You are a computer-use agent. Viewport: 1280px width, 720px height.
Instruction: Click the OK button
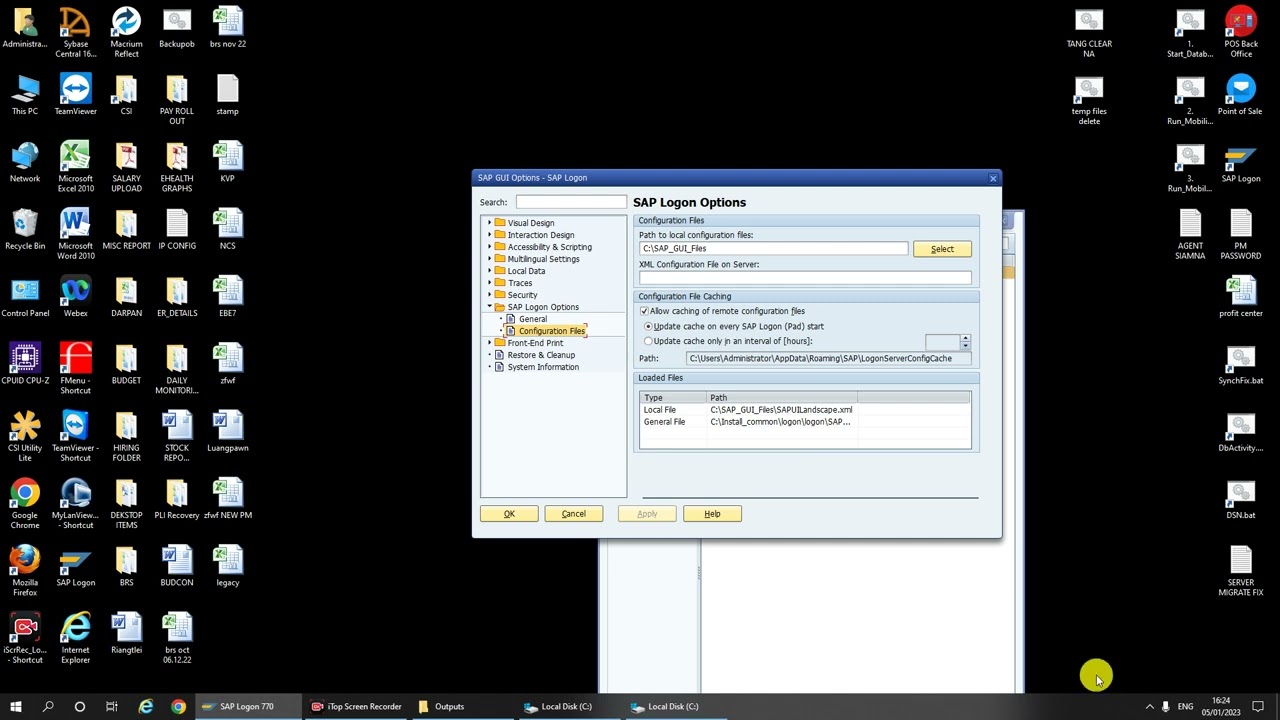[x=509, y=514]
